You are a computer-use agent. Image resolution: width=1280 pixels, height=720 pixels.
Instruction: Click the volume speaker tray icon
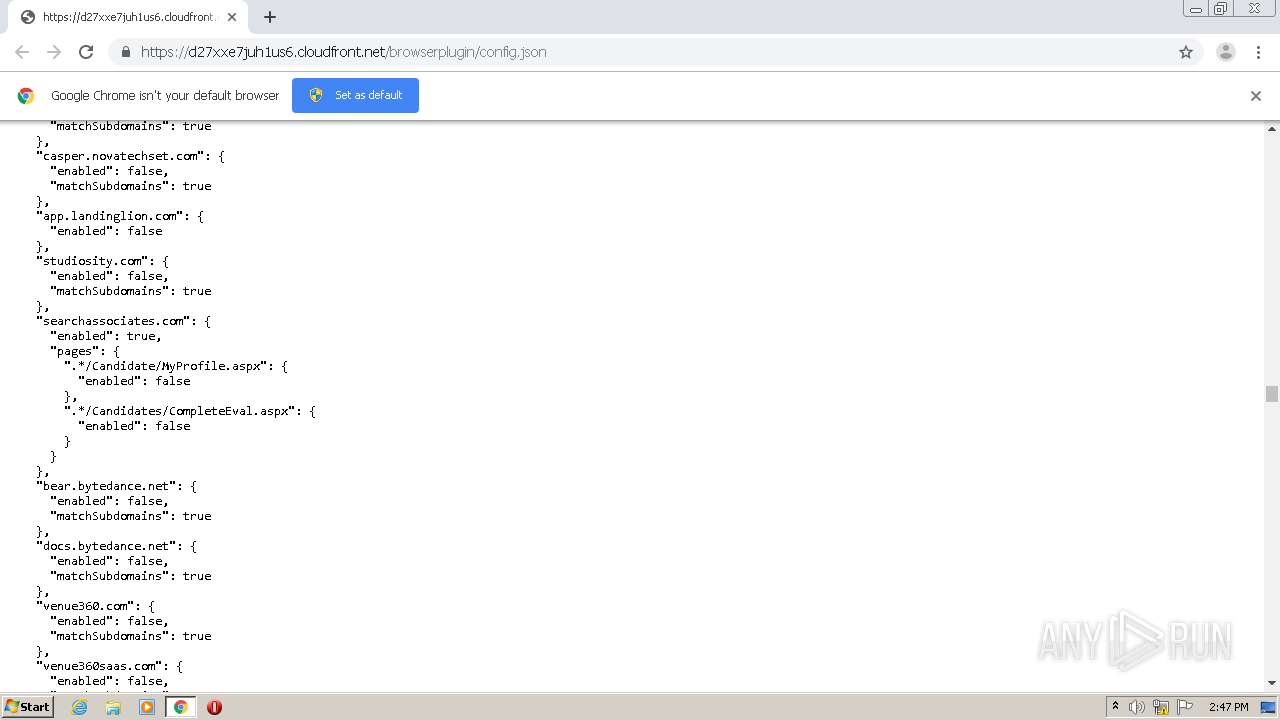coord(1137,707)
